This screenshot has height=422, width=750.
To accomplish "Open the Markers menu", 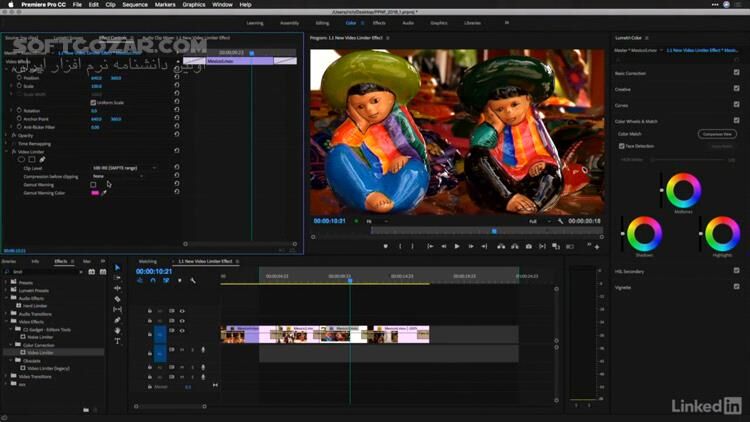I will pos(165,4).
